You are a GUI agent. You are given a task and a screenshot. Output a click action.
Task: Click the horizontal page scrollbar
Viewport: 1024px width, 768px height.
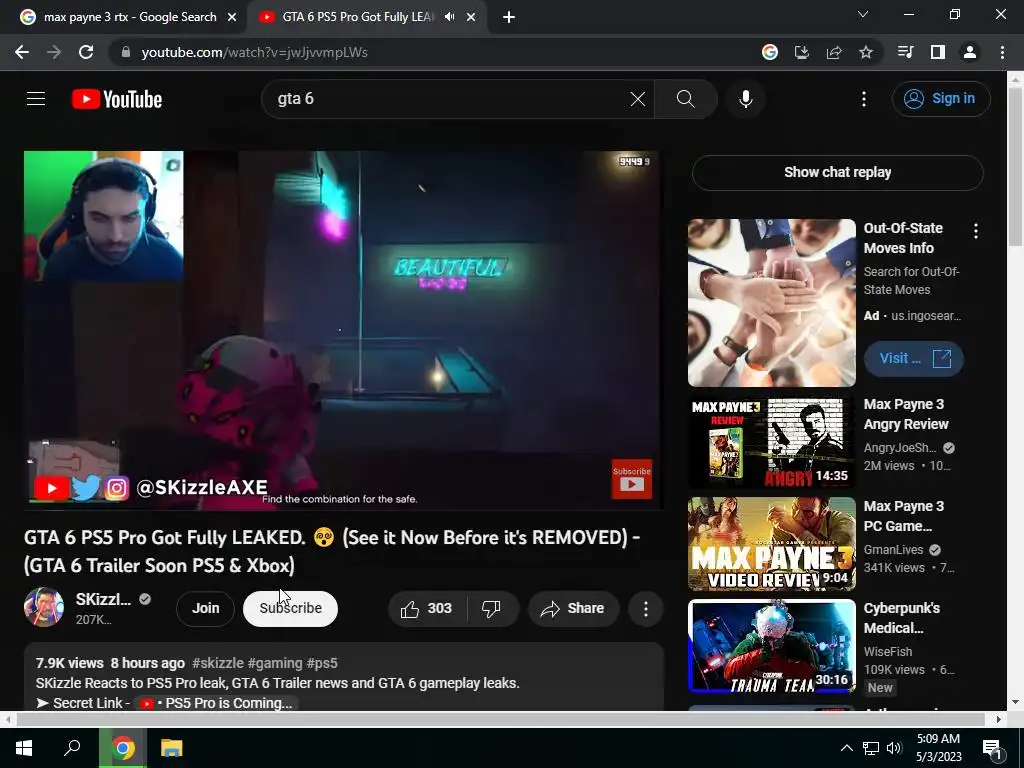(x=500, y=719)
